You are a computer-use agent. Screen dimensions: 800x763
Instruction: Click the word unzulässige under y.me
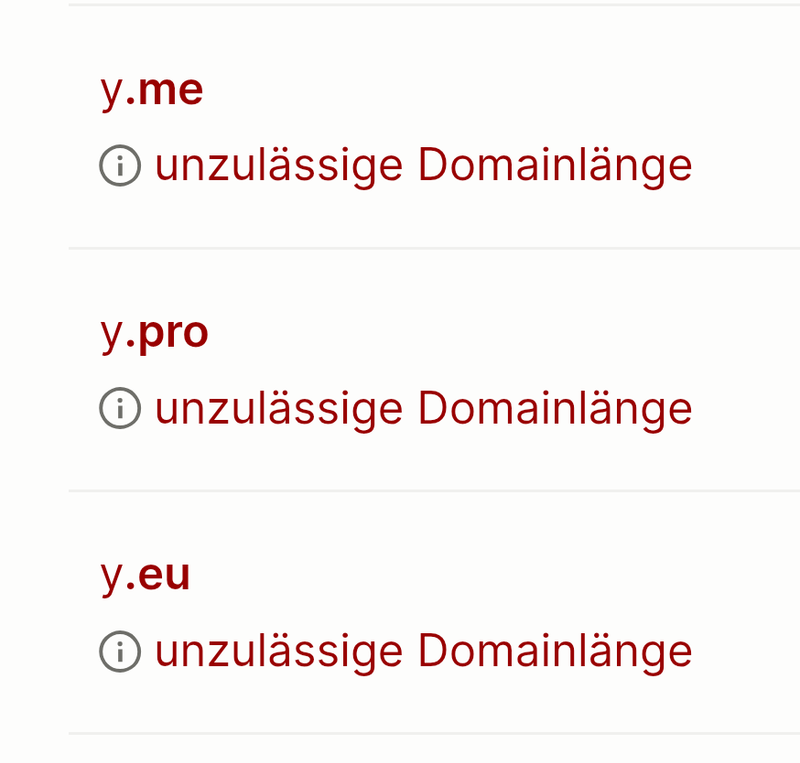click(279, 166)
